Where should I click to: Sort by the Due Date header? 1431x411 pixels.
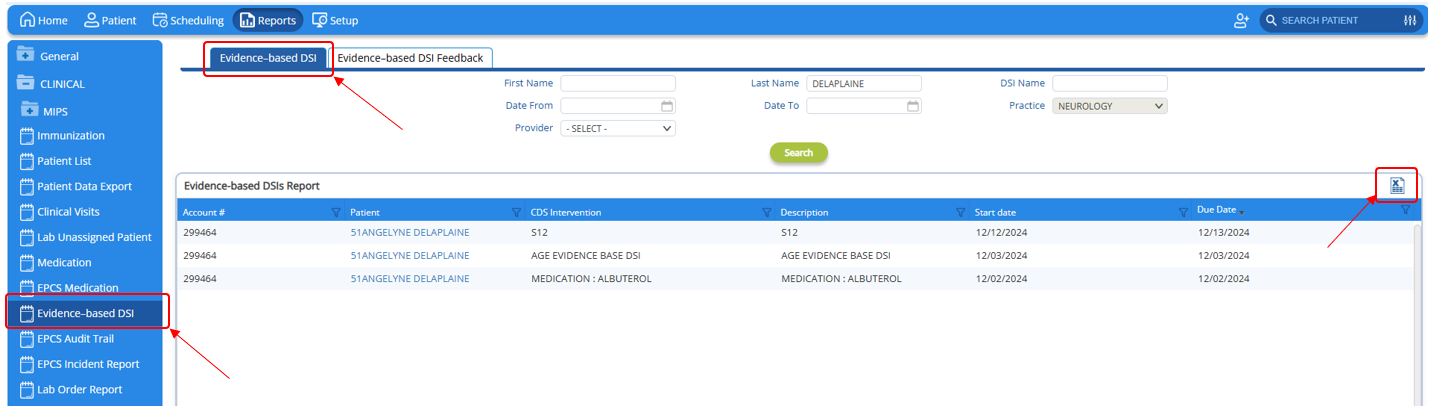pyautogui.click(x=1217, y=210)
